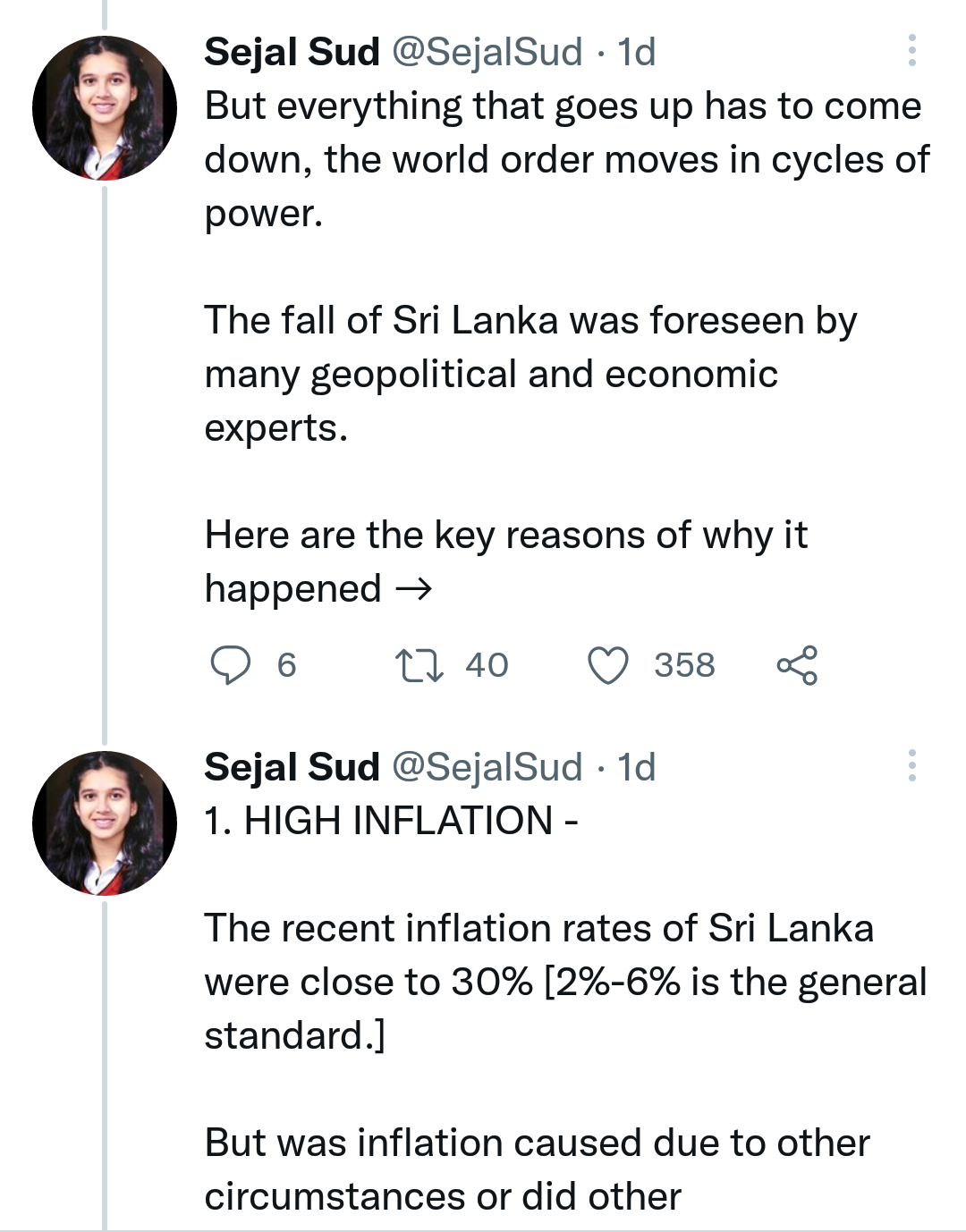Like the tweet via the heart icon
966x1232 pixels.
(608, 666)
